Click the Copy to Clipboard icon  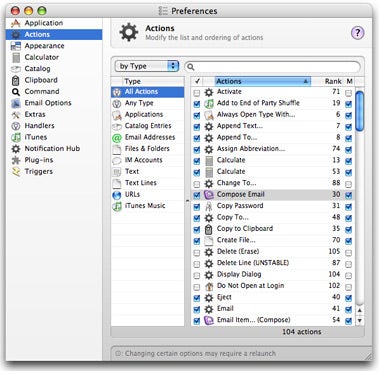point(209,229)
